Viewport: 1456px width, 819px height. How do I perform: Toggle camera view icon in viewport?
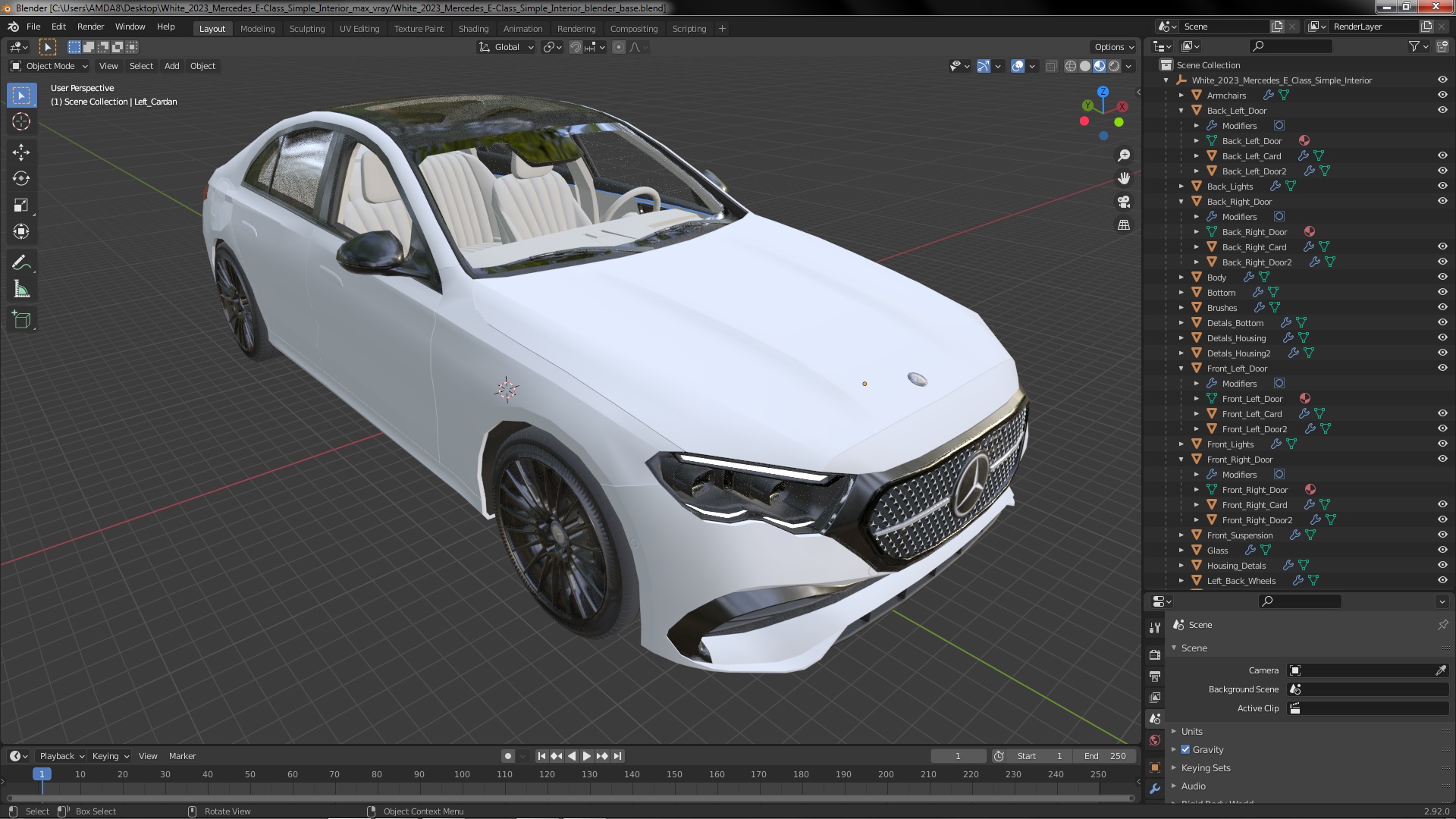(1124, 202)
